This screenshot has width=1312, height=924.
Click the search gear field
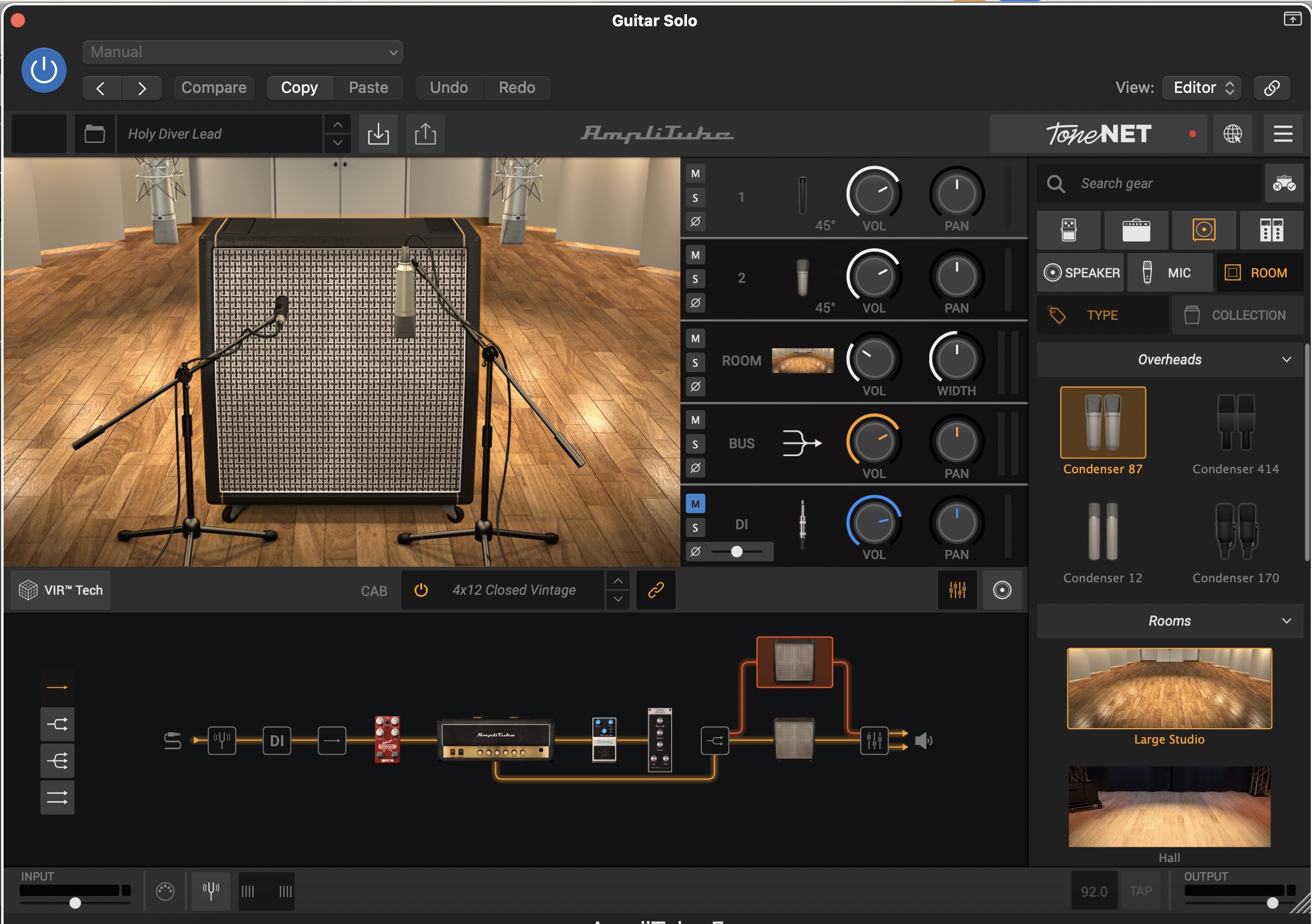[1149, 183]
